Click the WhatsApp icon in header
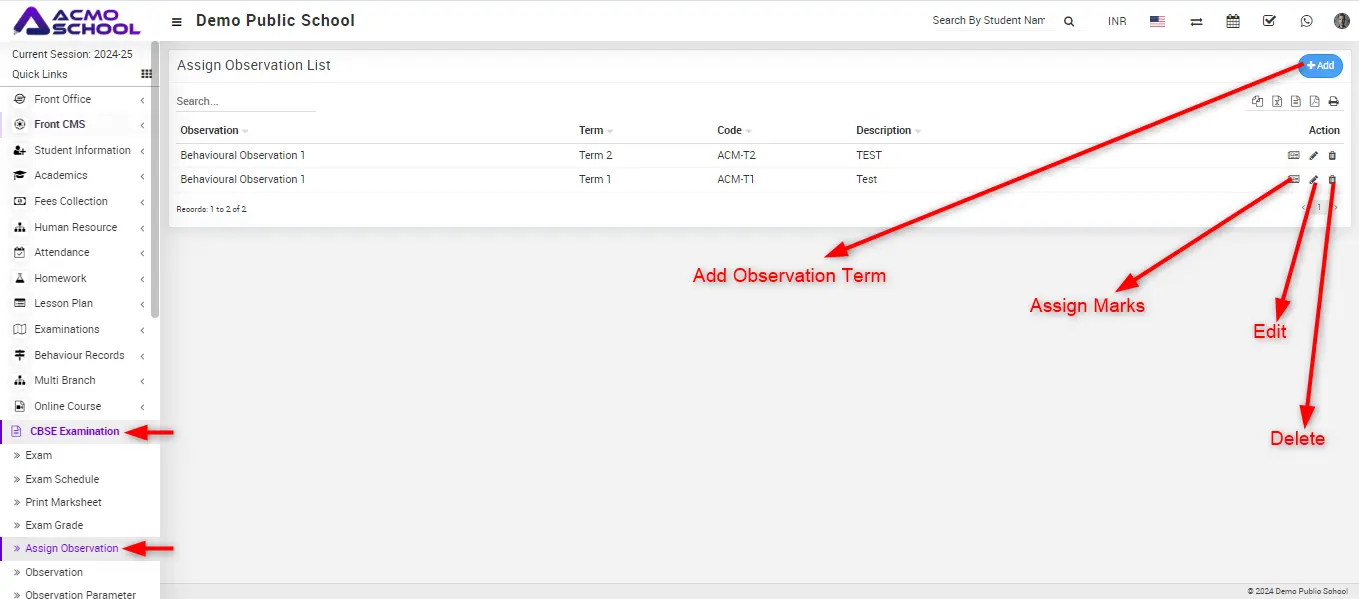Viewport: 1359px width, 599px height. [x=1306, y=21]
